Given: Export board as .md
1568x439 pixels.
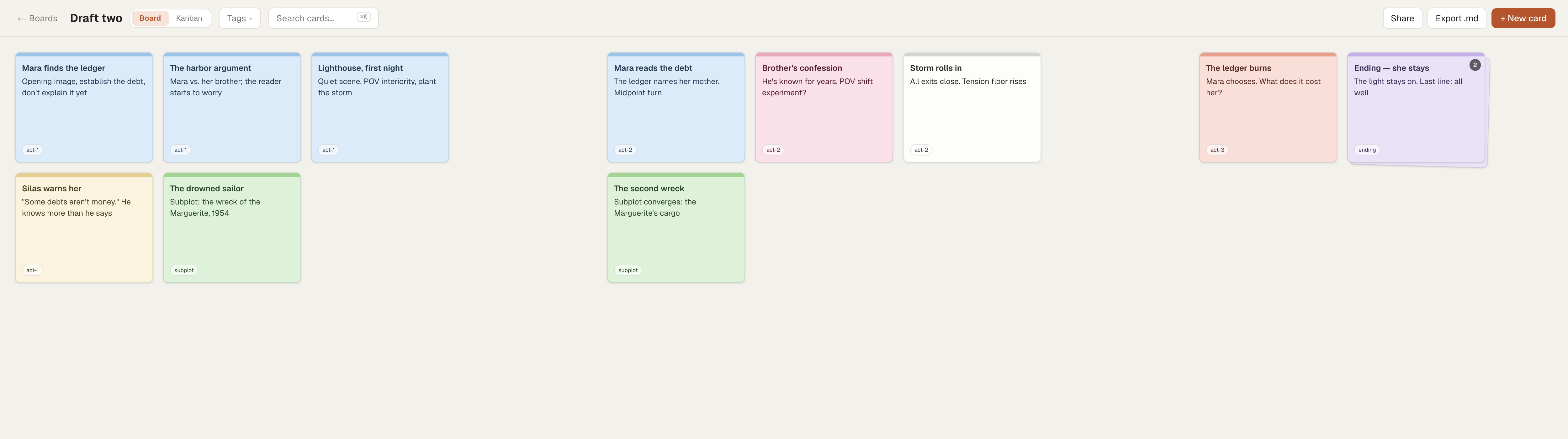Looking at the screenshot, I should click(x=1456, y=18).
